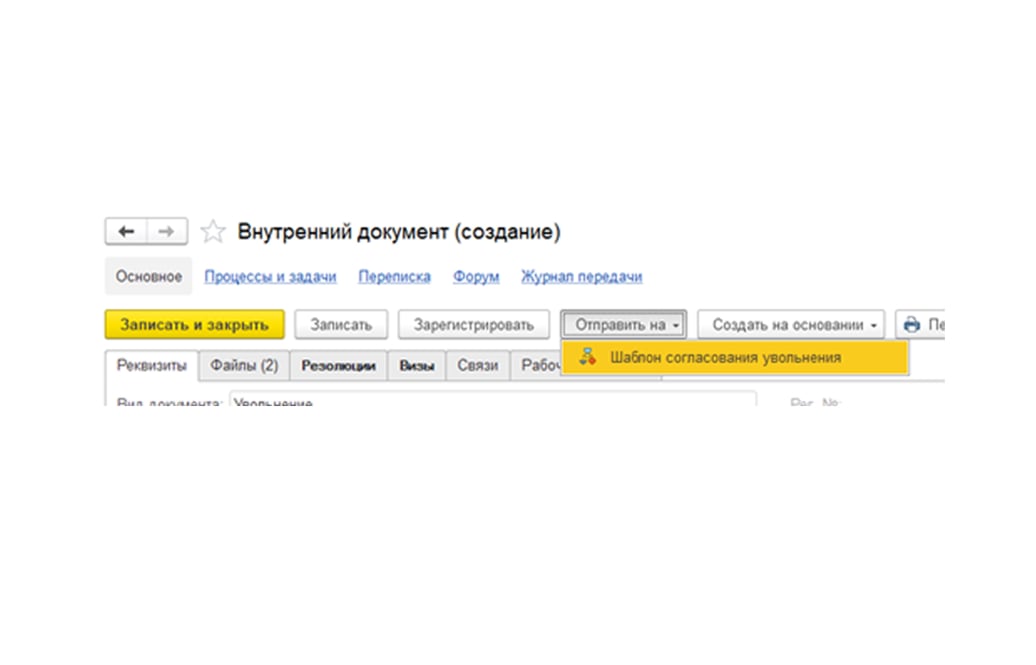
Task: Select the Связи tab
Action: tap(478, 366)
